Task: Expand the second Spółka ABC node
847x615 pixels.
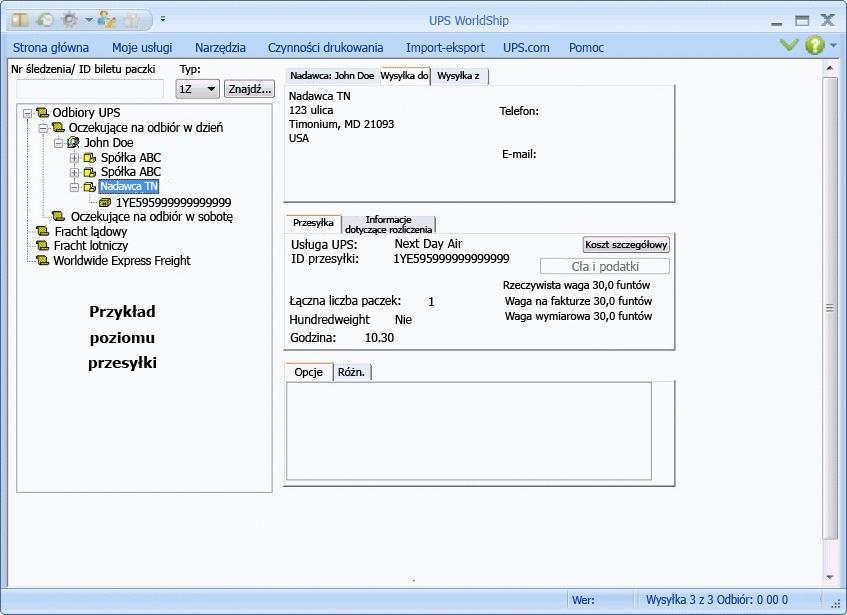Action: pos(75,173)
